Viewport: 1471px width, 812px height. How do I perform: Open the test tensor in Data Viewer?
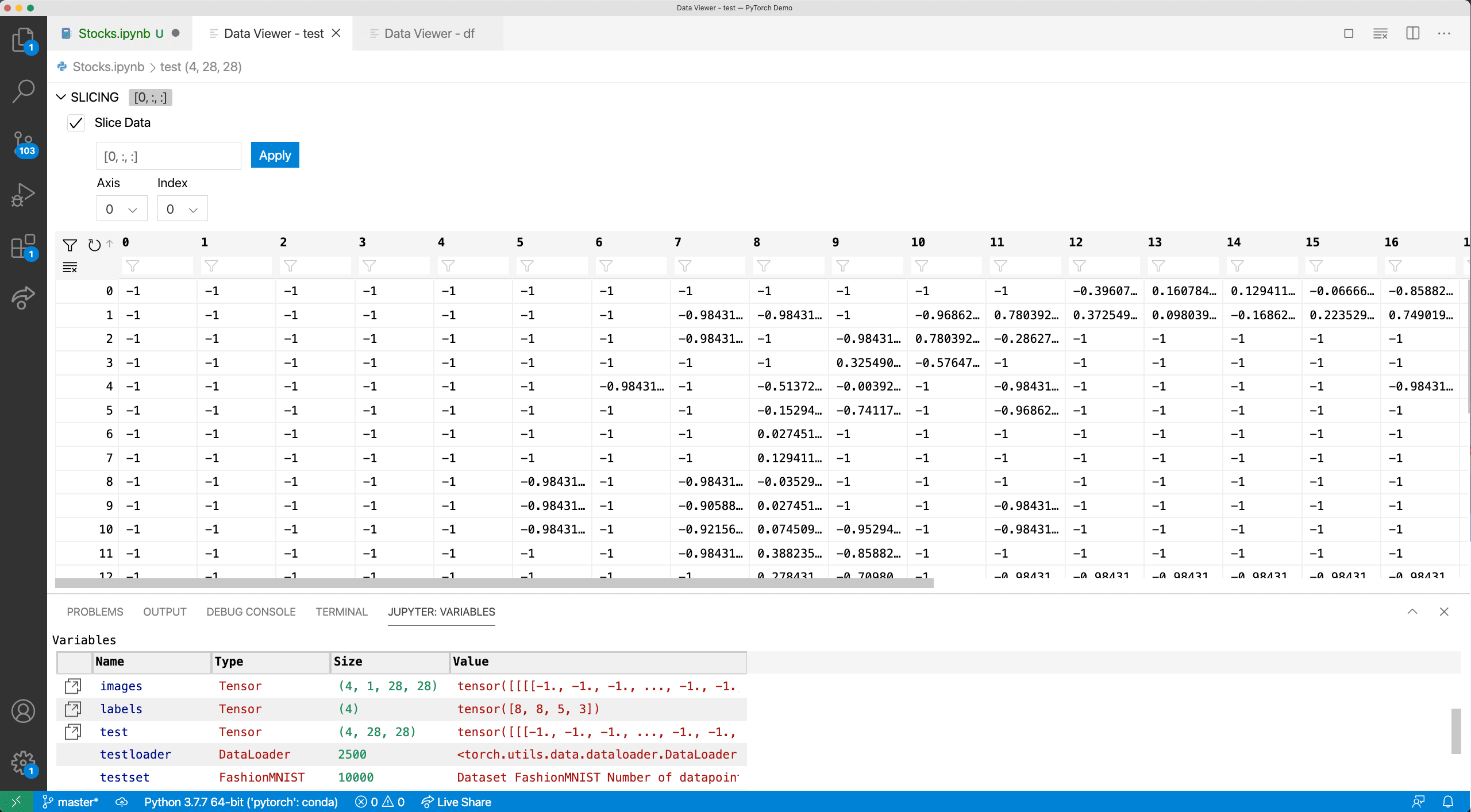click(x=73, y=732)
